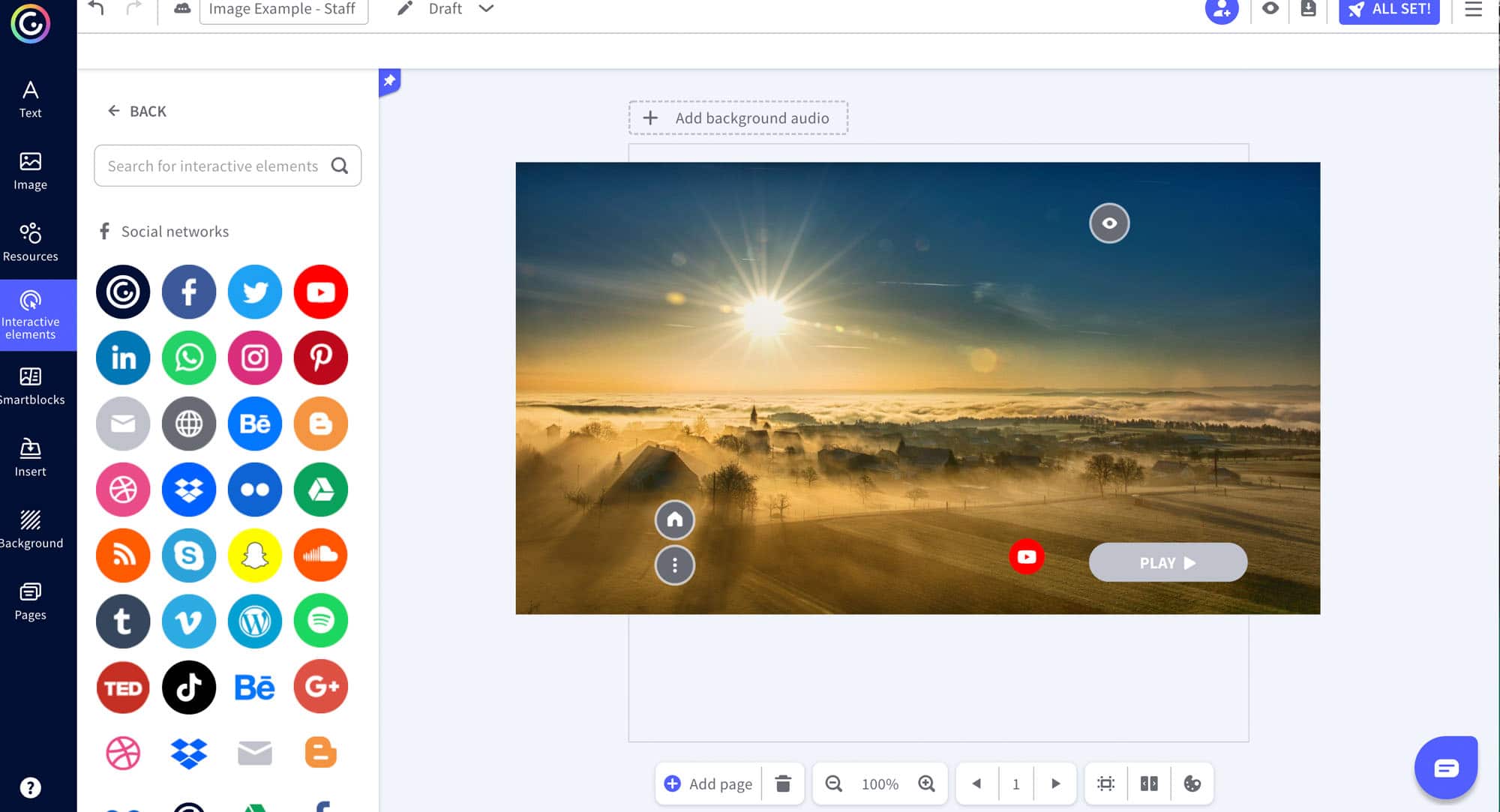Open the Resources panel
This screenshot has height=812, width=1500.
point(30,243)
